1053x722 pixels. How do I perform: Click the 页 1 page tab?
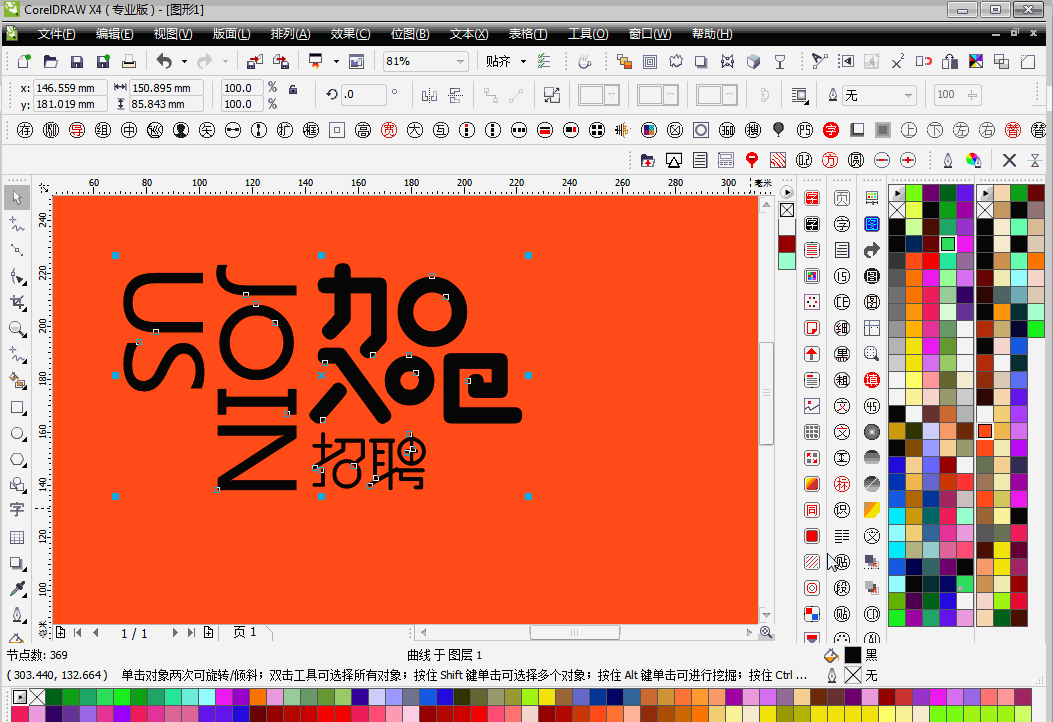click(245, 632)
